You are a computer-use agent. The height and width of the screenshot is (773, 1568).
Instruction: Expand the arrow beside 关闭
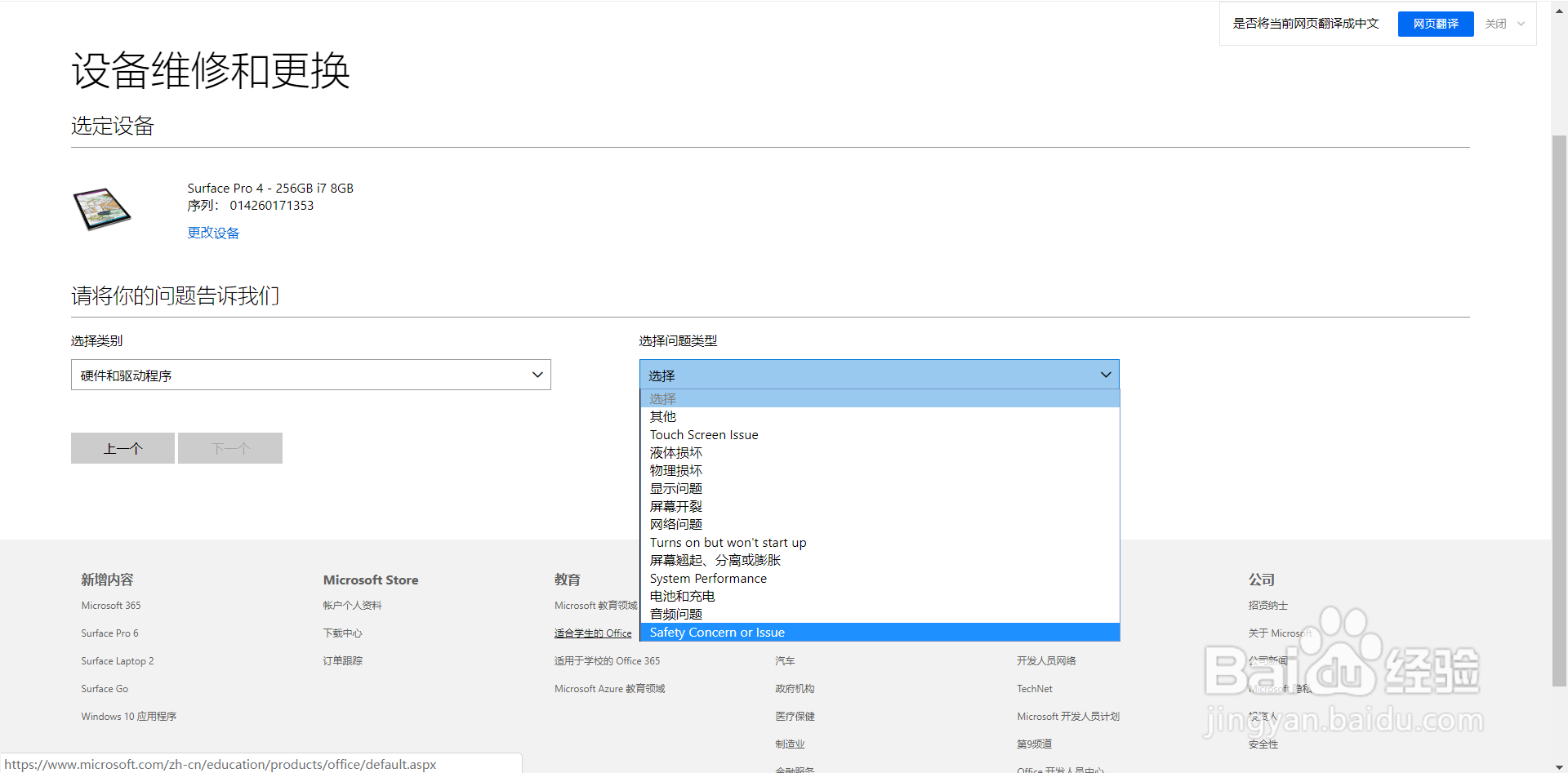[x=1521, y=24]
